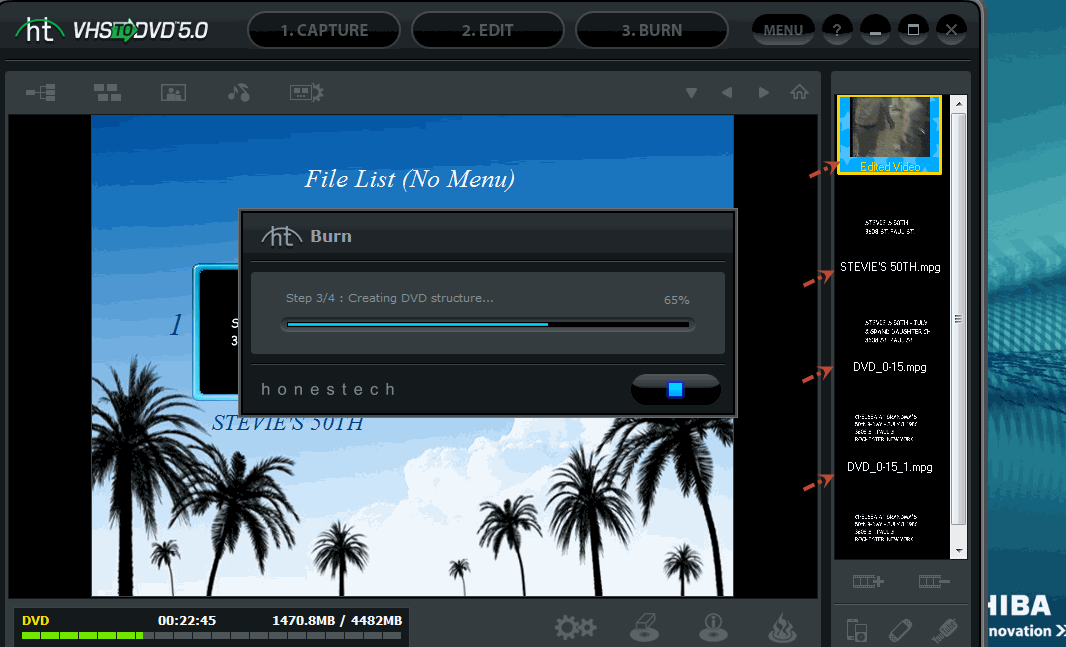The image size is (1066, 647).
Task: Click the YouTube upload icon
Action: click(x=945, y=631)
